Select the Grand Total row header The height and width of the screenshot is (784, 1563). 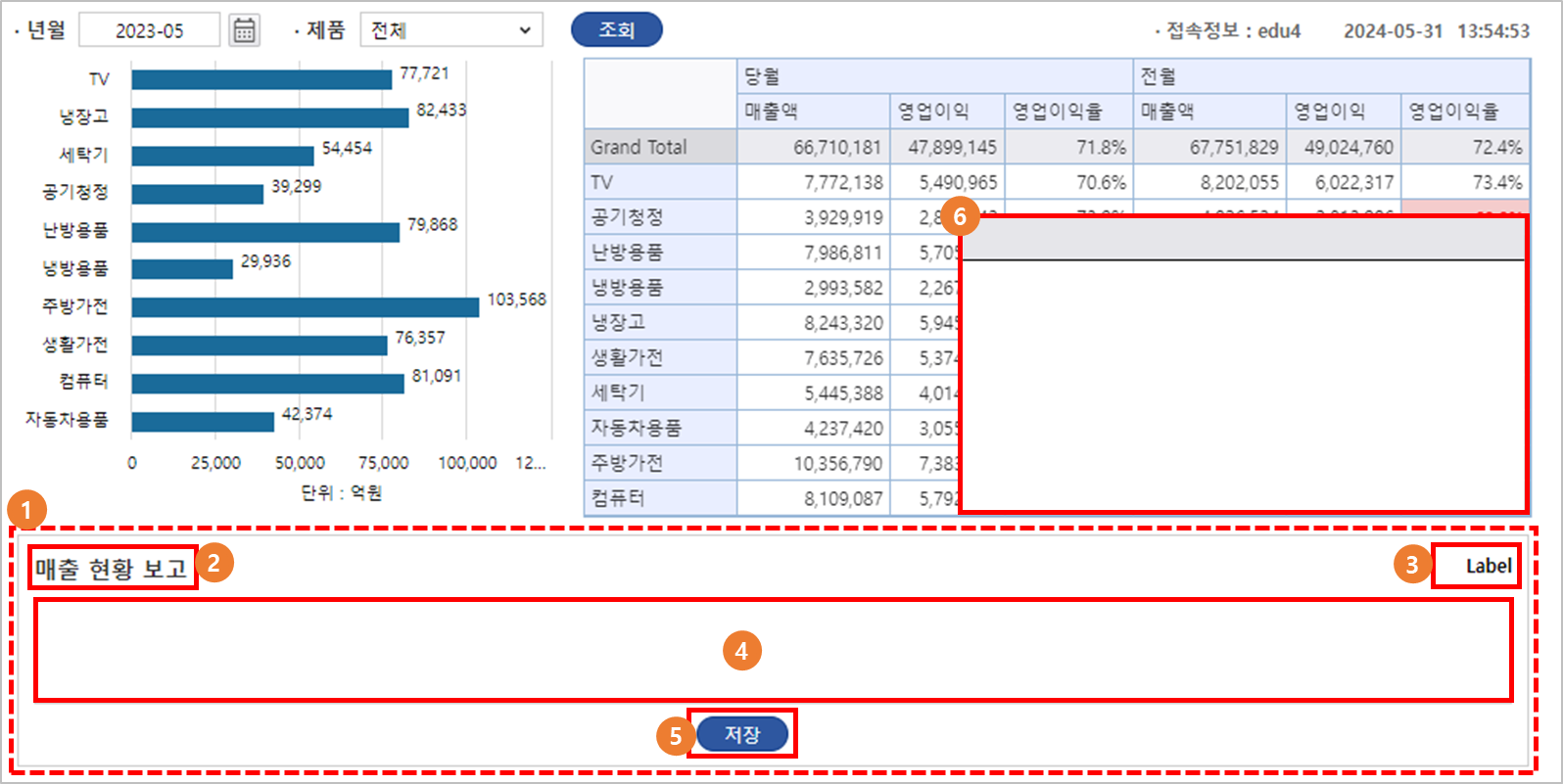point(661,147)
